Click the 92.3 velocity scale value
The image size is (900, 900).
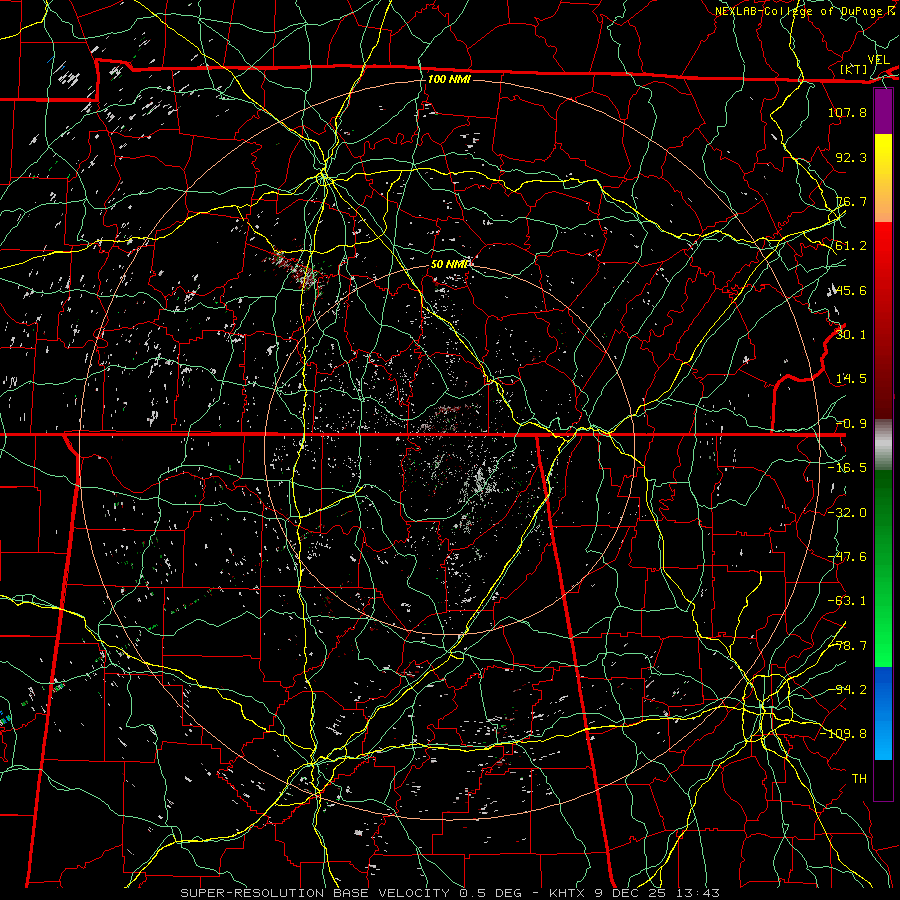click(x=851, y=157)
